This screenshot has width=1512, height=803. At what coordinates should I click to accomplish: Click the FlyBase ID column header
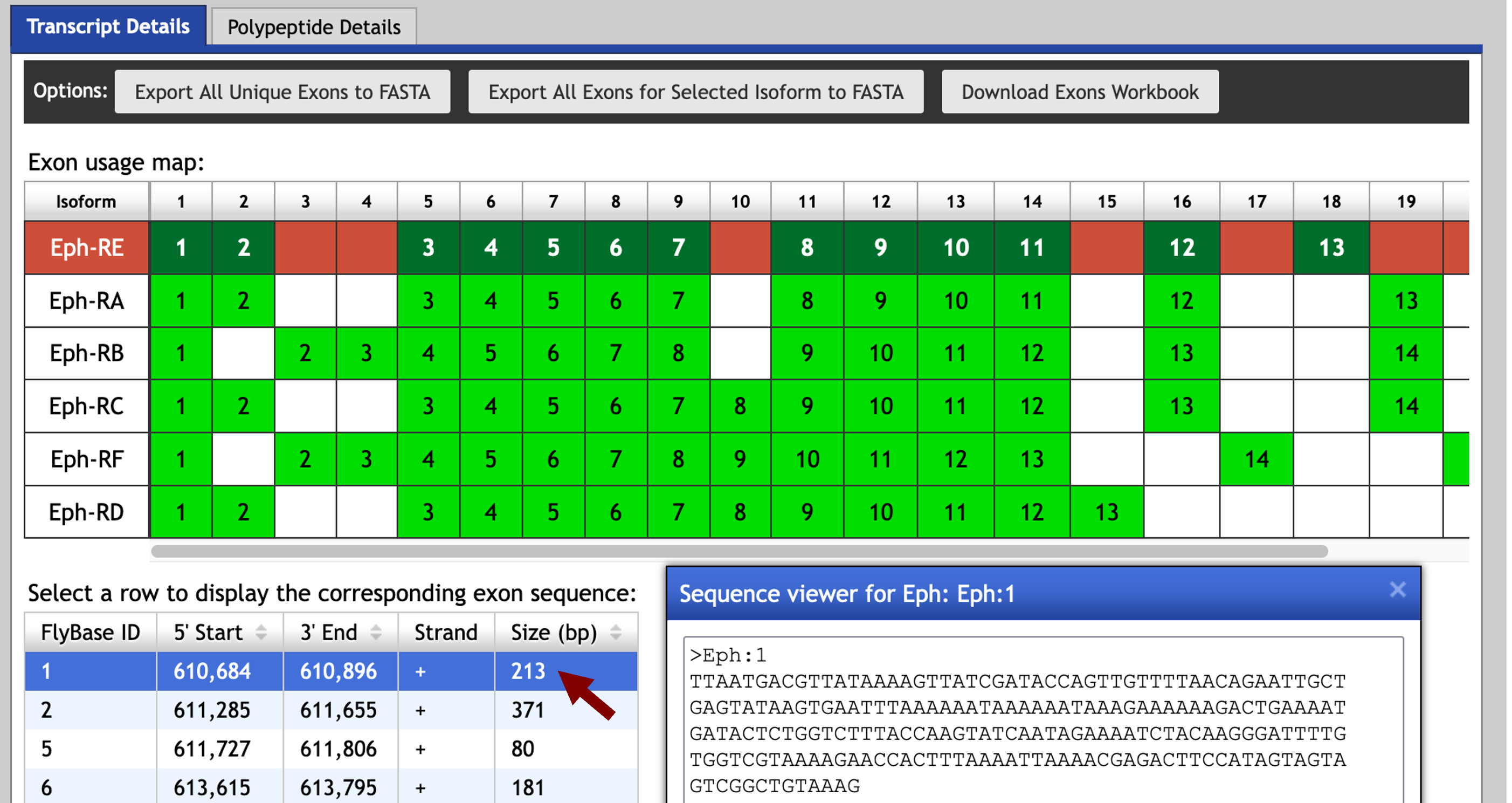(91, 633)
